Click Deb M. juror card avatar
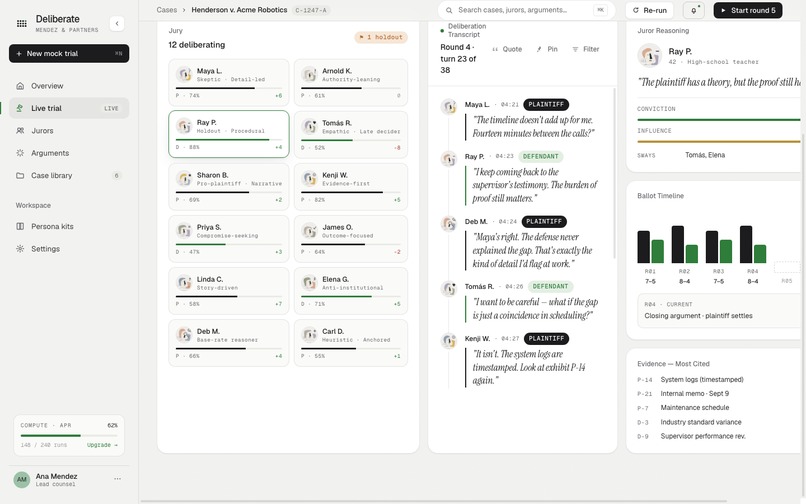The height and width of the screenshot is (504, 806). 184,335
